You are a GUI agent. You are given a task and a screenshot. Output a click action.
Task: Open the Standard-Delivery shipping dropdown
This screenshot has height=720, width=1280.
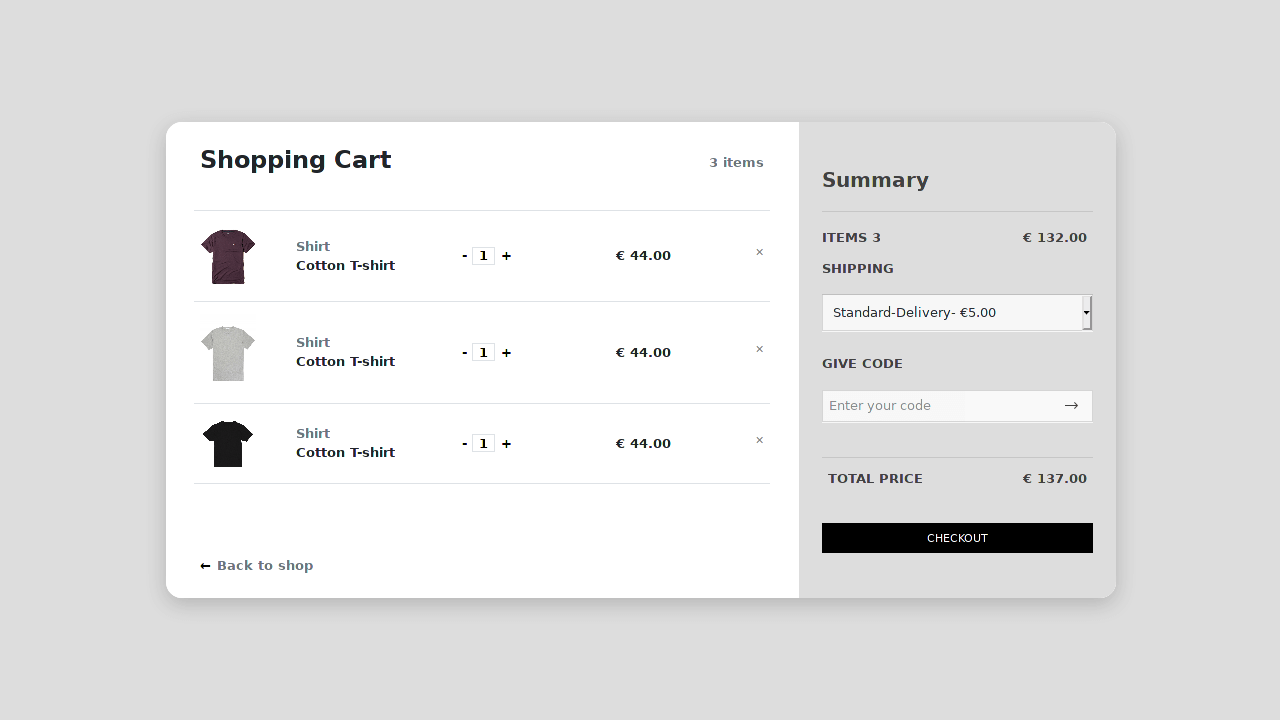956,312
